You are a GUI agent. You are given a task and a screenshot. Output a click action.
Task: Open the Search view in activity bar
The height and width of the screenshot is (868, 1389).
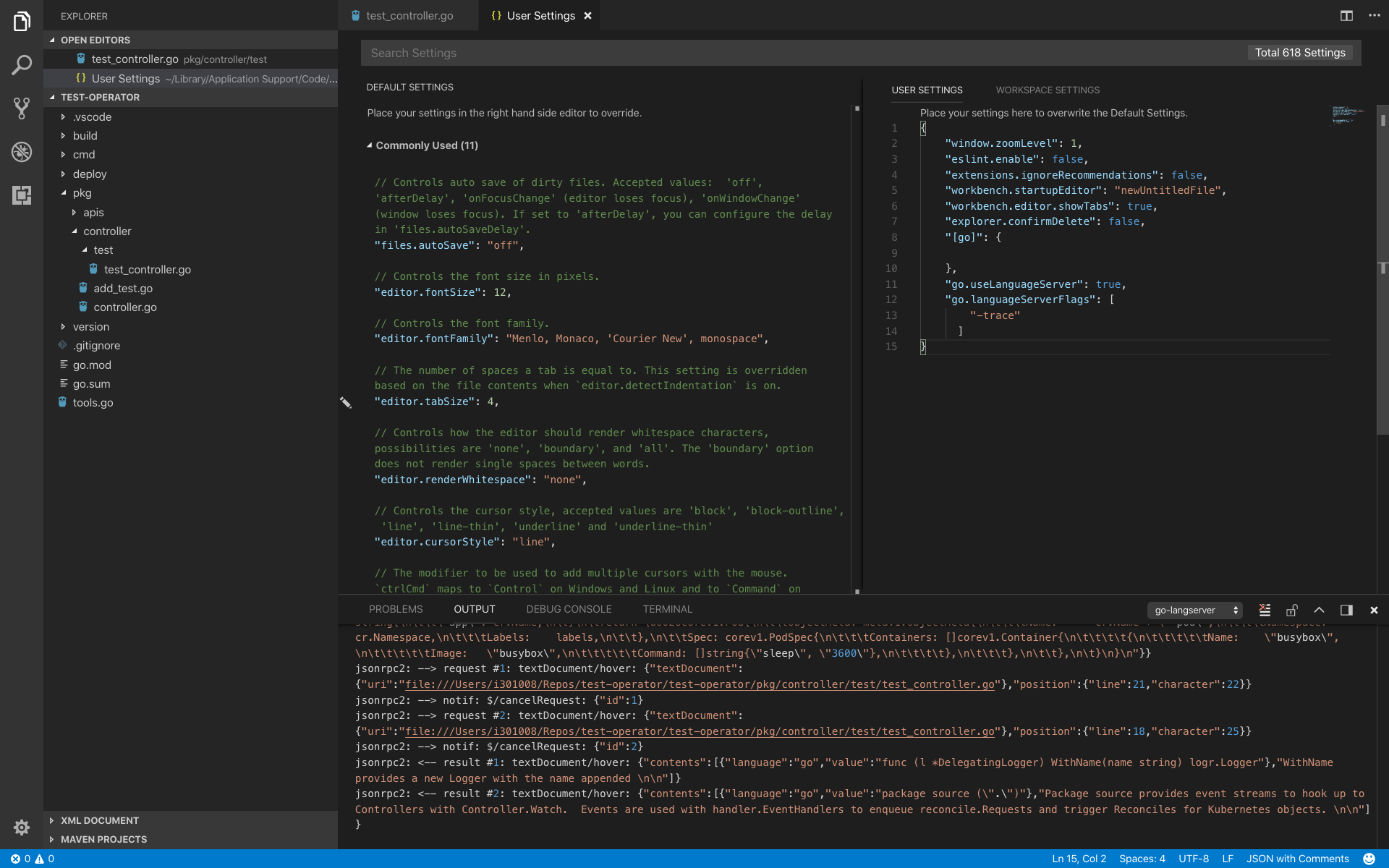click(22, 65)
